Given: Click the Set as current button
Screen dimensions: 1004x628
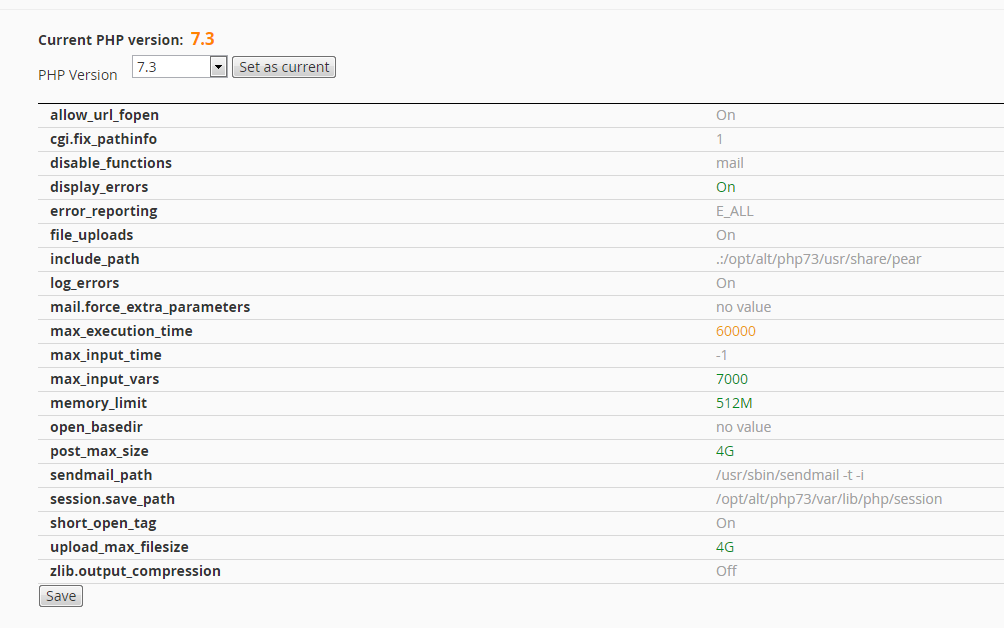Looking at the screenshot, I should tap(283, 67).
